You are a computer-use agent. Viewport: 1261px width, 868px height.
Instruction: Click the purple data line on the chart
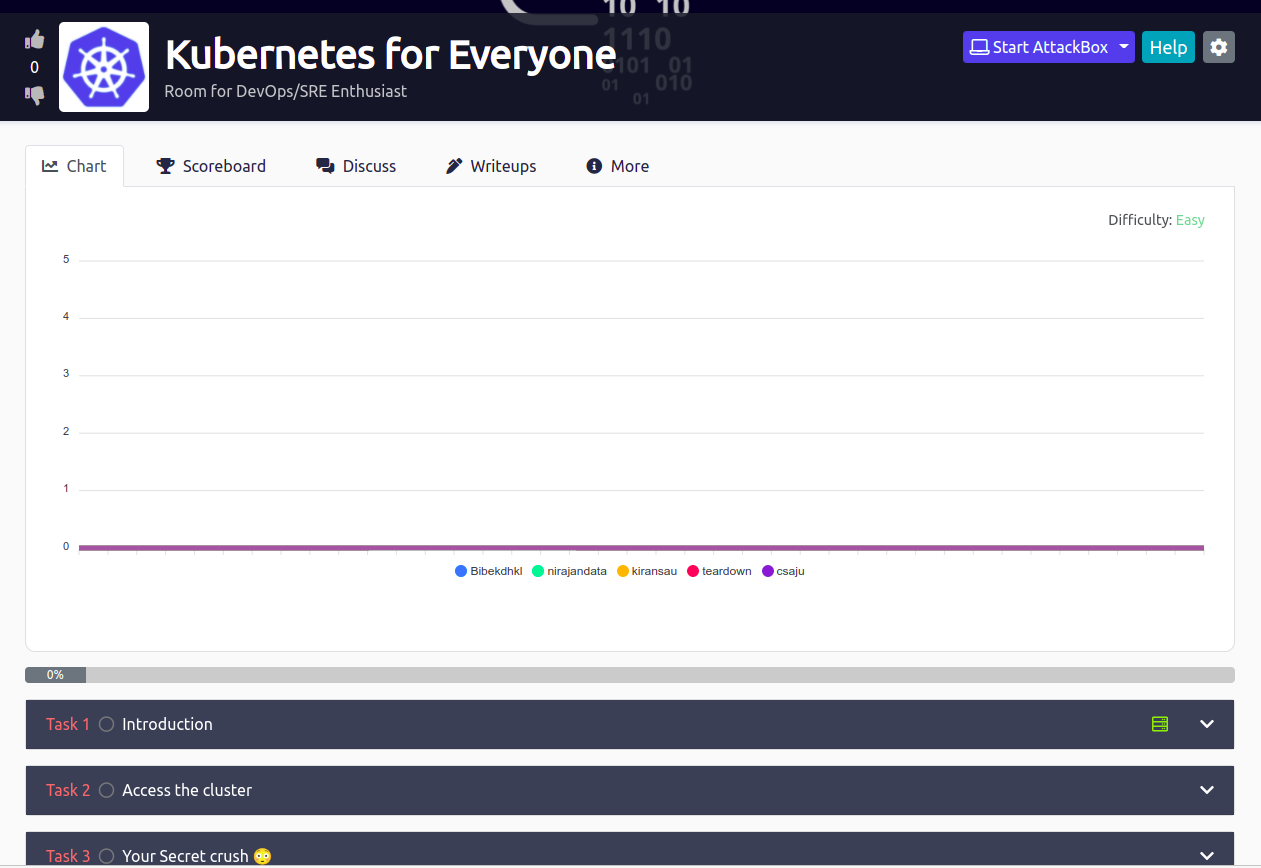pyautogui.click(x=641, y=548)
